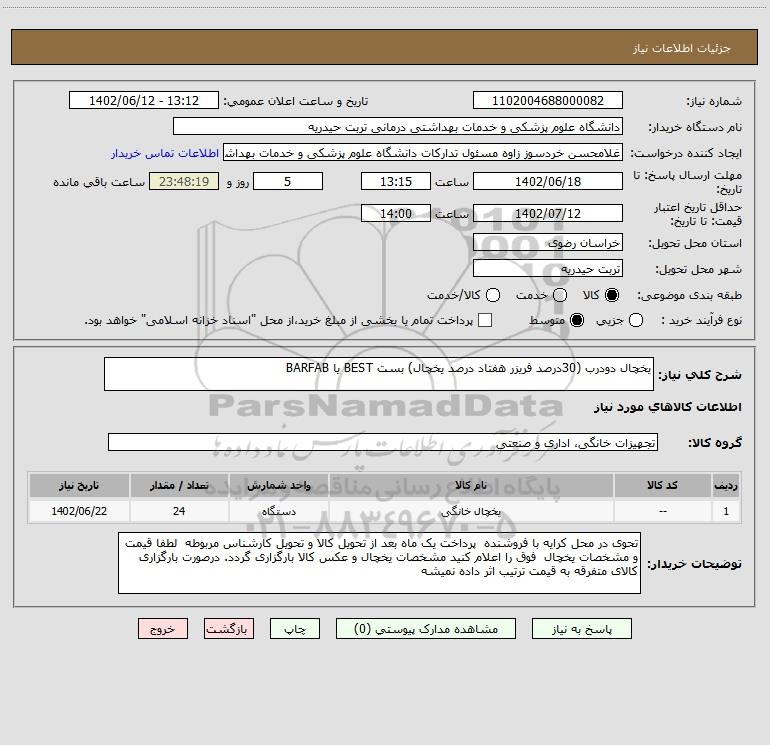Click the buyer notes text area
The height and width of the screenshot is (745, 770).
click(379, 563)
